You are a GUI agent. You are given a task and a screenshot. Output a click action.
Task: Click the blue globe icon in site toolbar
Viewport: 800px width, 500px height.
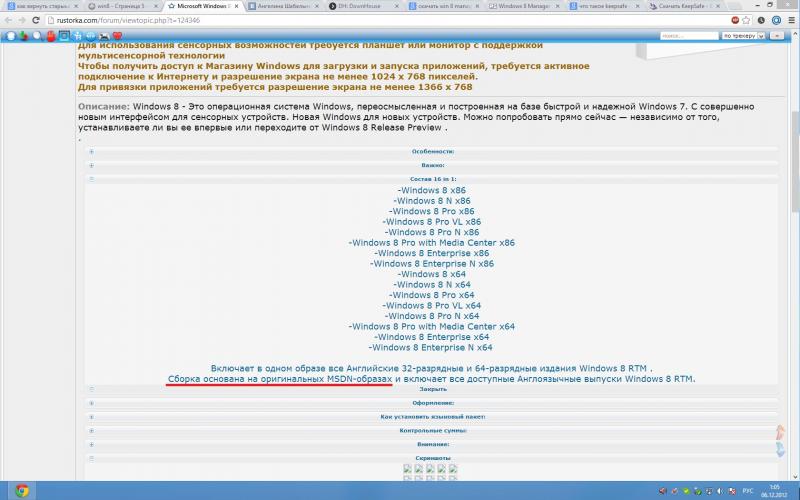[x=90, y=36]
